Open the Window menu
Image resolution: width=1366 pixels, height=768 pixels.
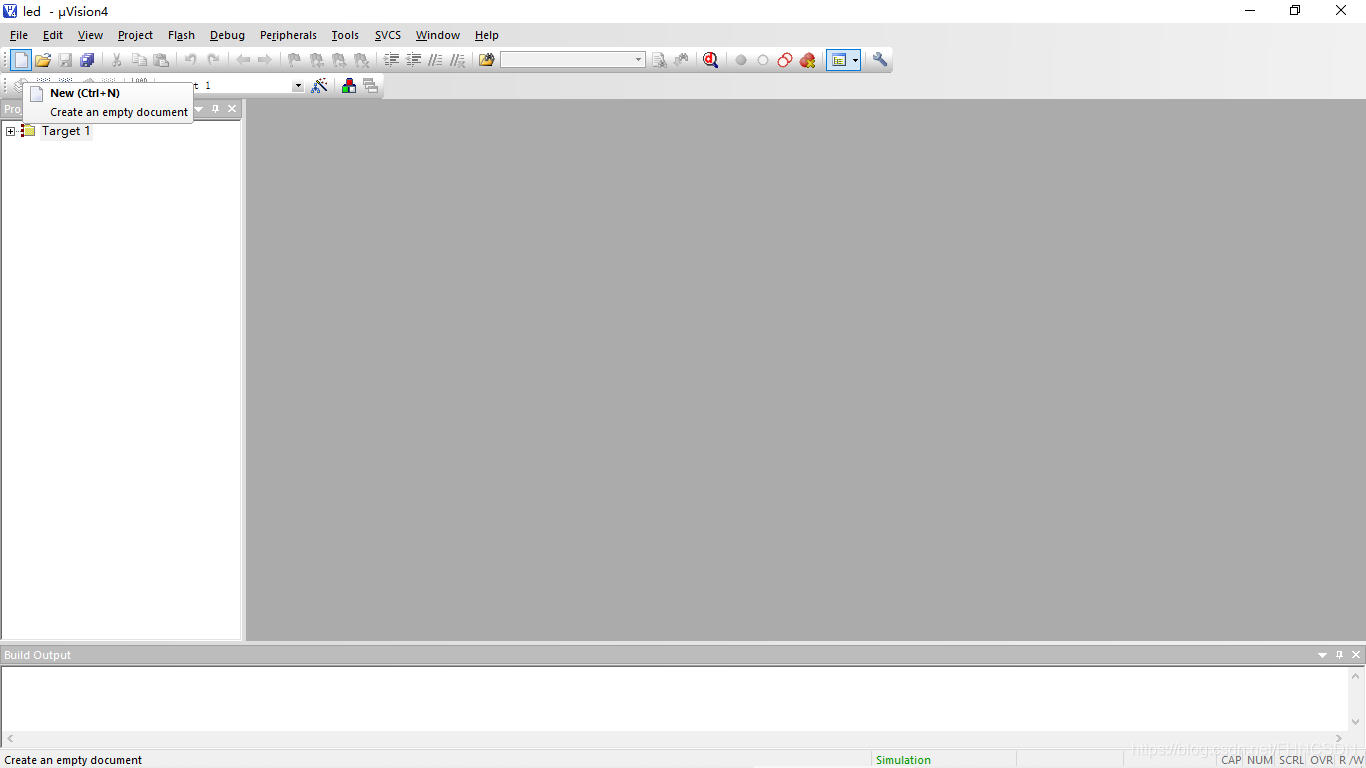pos(438,35)
